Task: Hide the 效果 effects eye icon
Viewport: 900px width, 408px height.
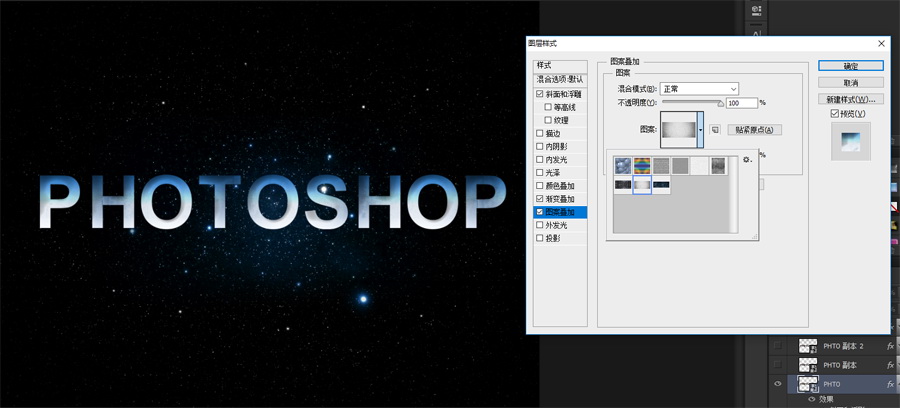Action: [812, 399]
